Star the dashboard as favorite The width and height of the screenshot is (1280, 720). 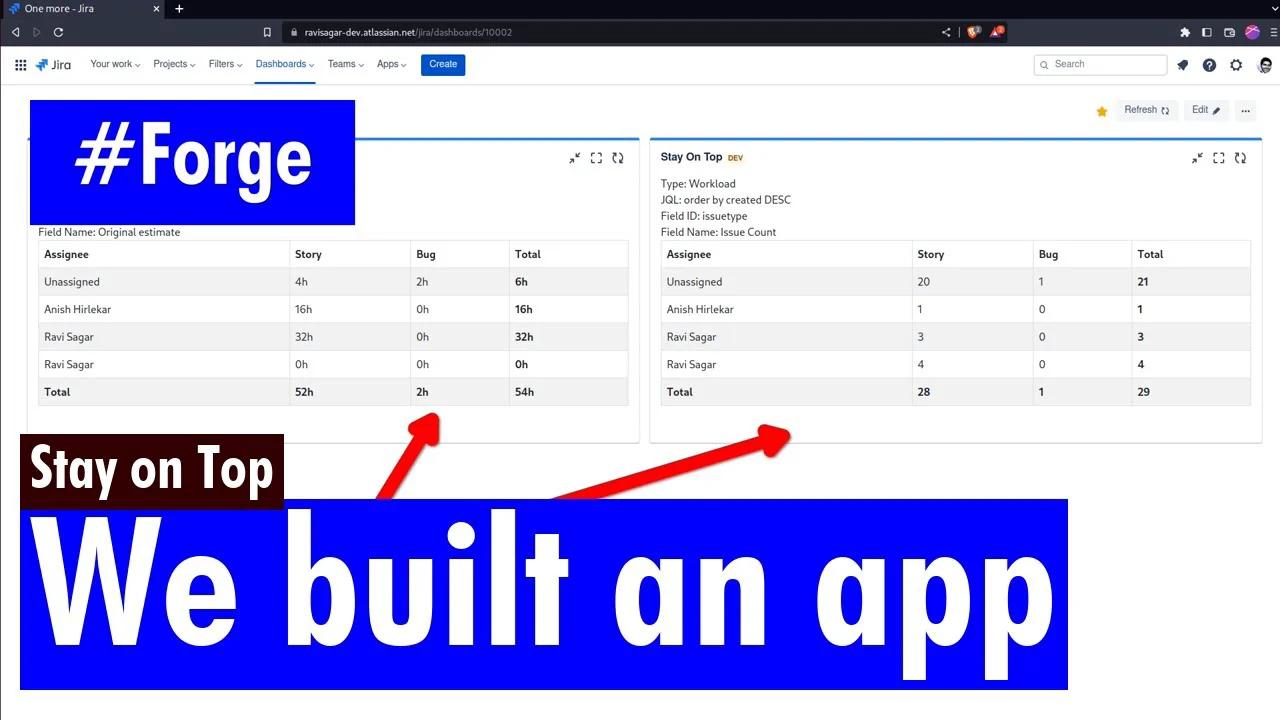[x=1101, y=111]
